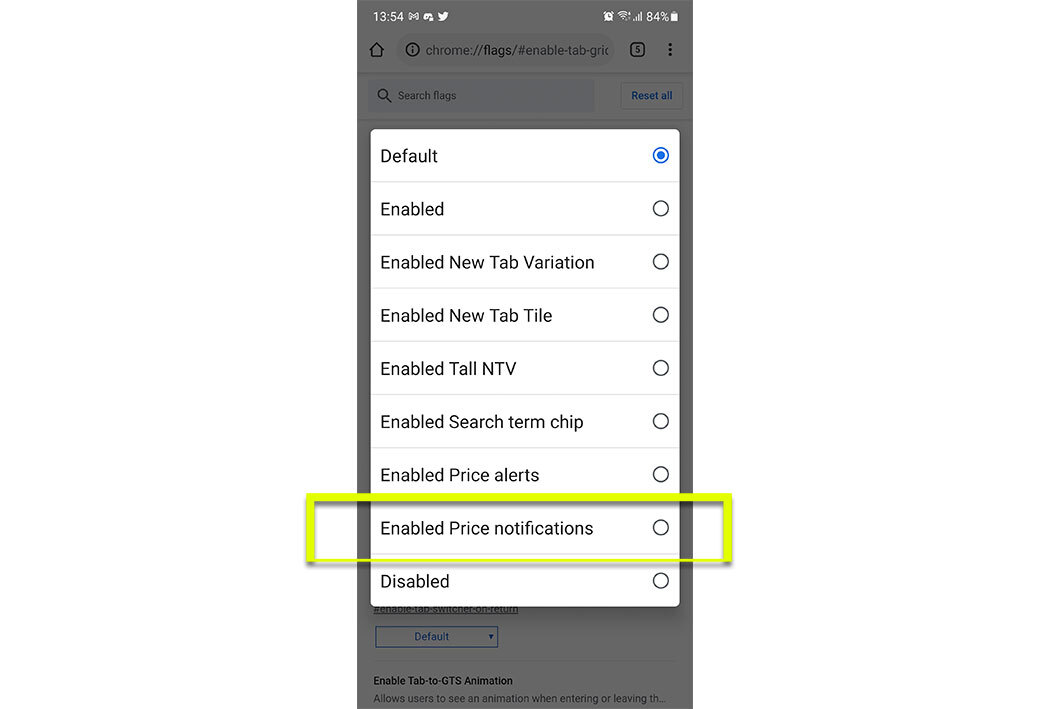Tap the search magnifier icon in flags
This screenshot has width=1050, height=709.
384,95
